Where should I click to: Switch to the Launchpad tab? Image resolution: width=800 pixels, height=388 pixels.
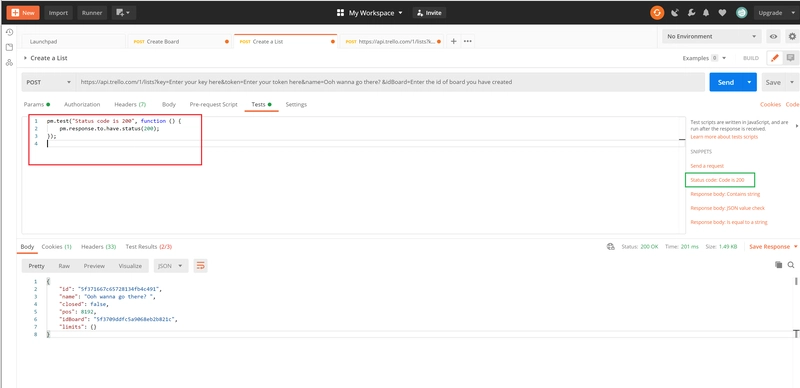tap(73, 41)
